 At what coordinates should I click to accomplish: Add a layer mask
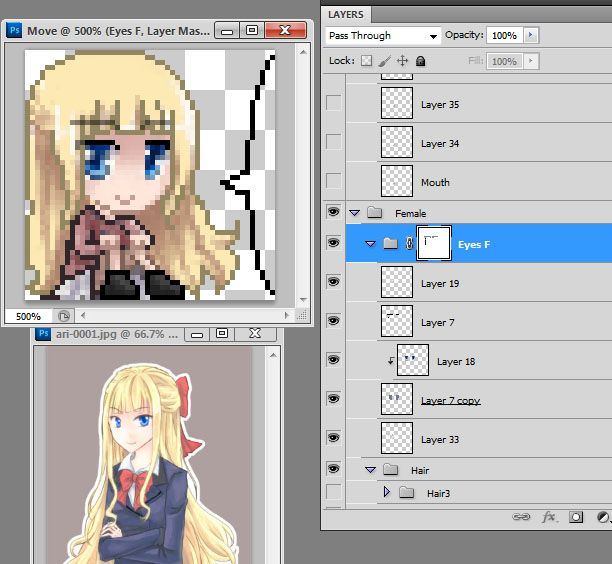575,517
